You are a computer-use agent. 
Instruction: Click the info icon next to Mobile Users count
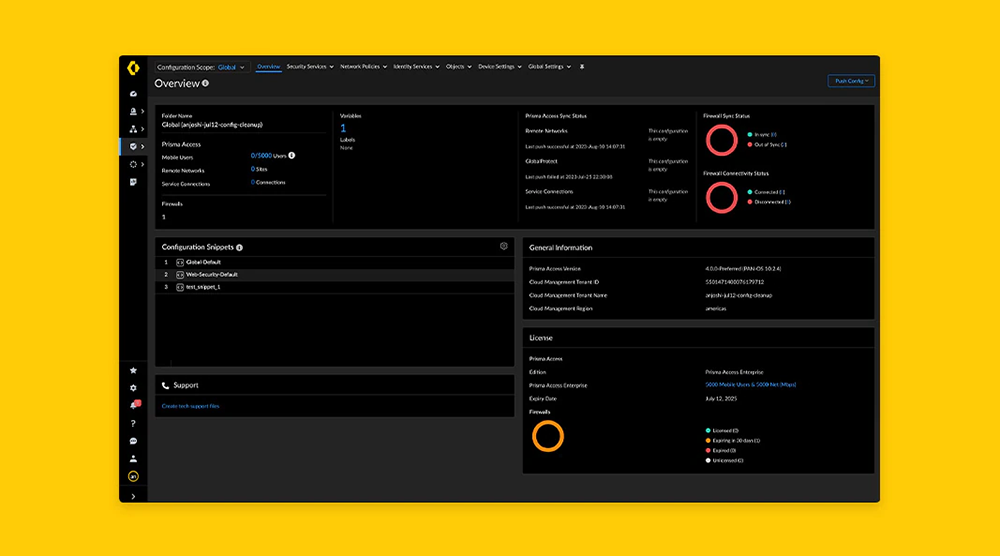291,156
